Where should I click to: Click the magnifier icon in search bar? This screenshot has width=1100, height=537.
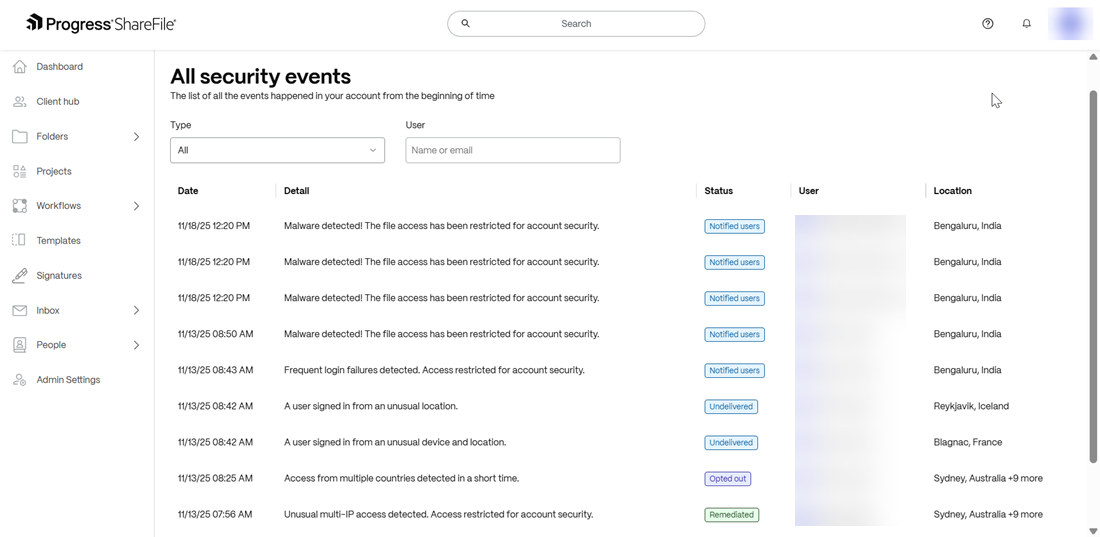465,23
